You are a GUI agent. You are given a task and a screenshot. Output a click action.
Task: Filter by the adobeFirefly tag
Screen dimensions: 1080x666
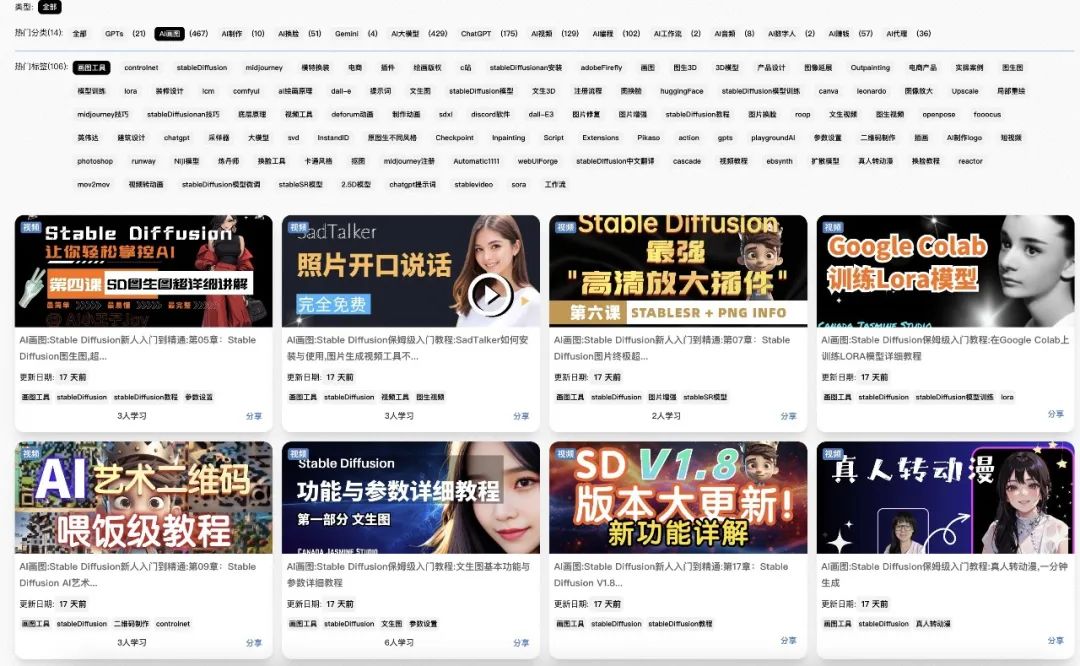tap(601, 67)
